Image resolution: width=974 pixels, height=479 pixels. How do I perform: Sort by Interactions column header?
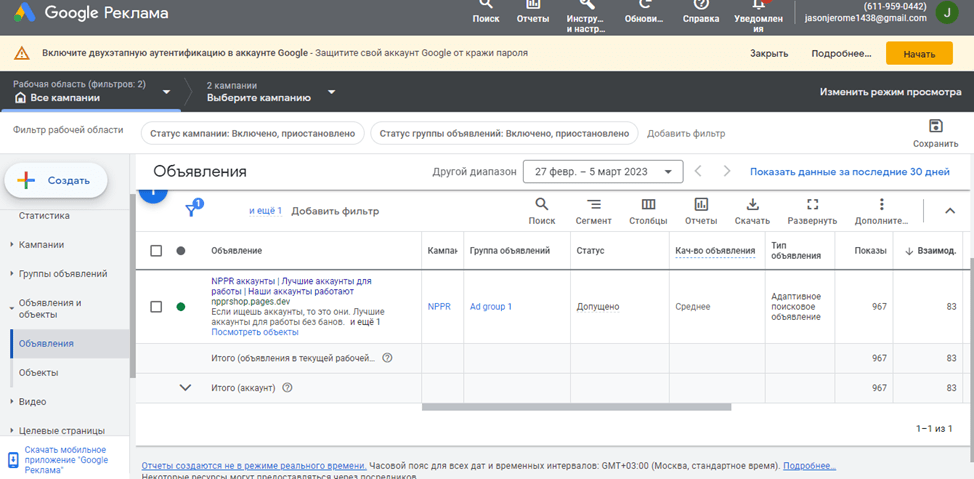(x=930, y=251)
